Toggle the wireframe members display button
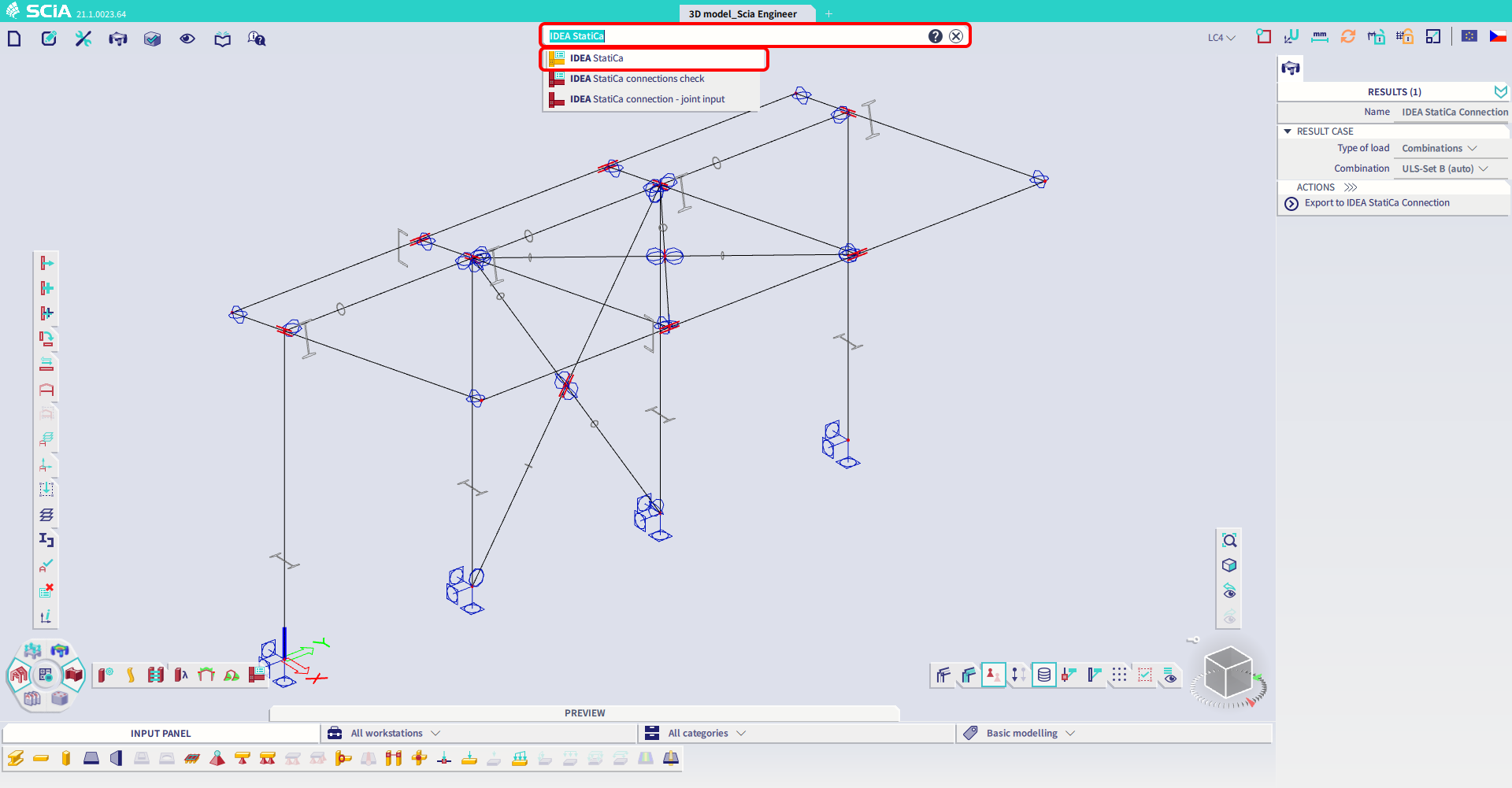 coord(943,675)
